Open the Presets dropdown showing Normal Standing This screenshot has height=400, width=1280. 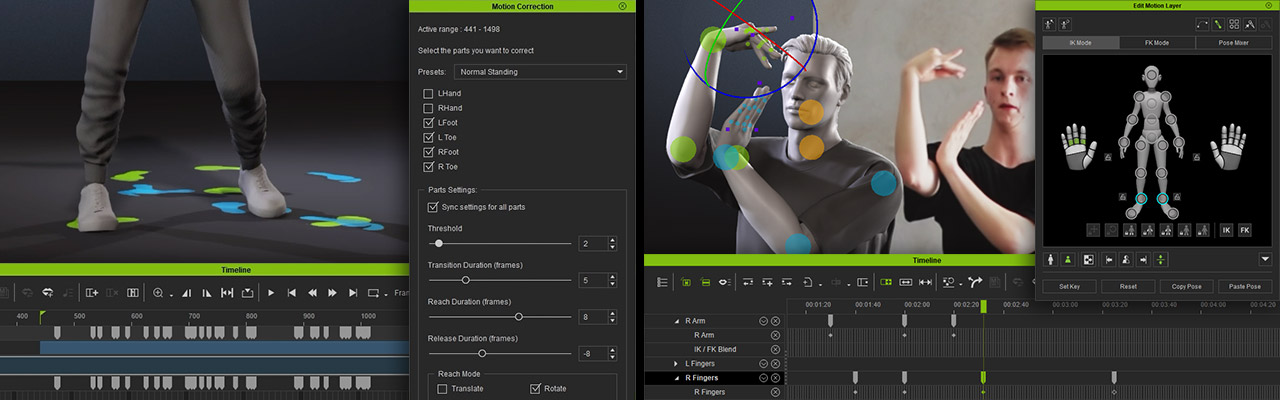click(540, 72)
